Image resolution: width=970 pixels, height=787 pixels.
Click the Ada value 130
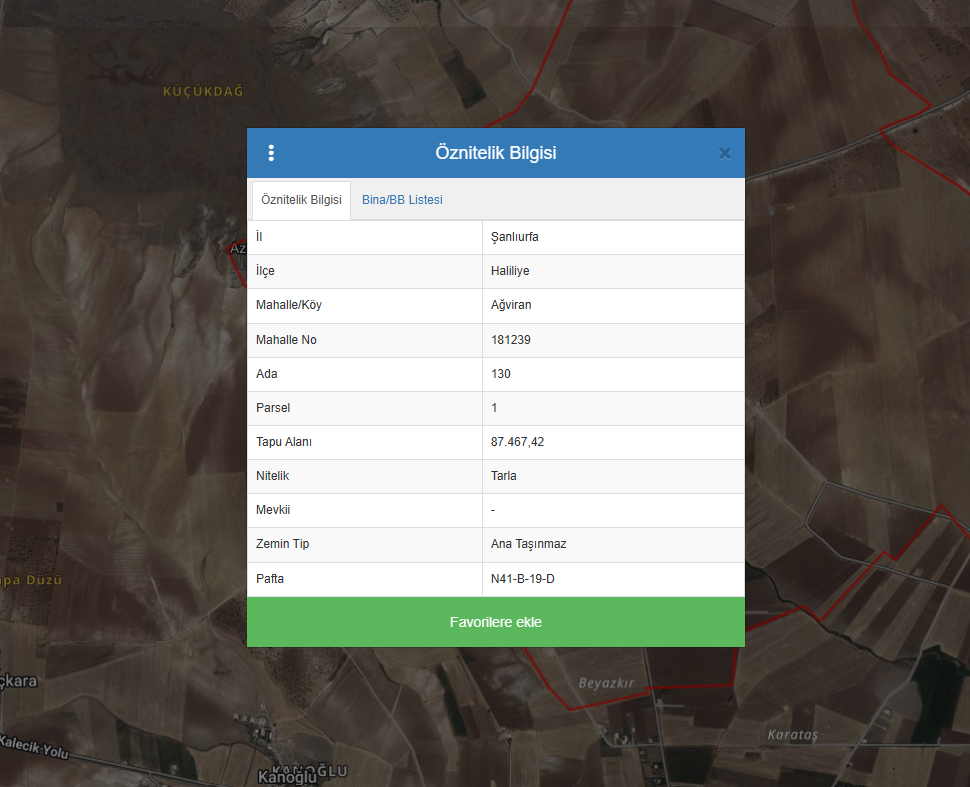501,374
